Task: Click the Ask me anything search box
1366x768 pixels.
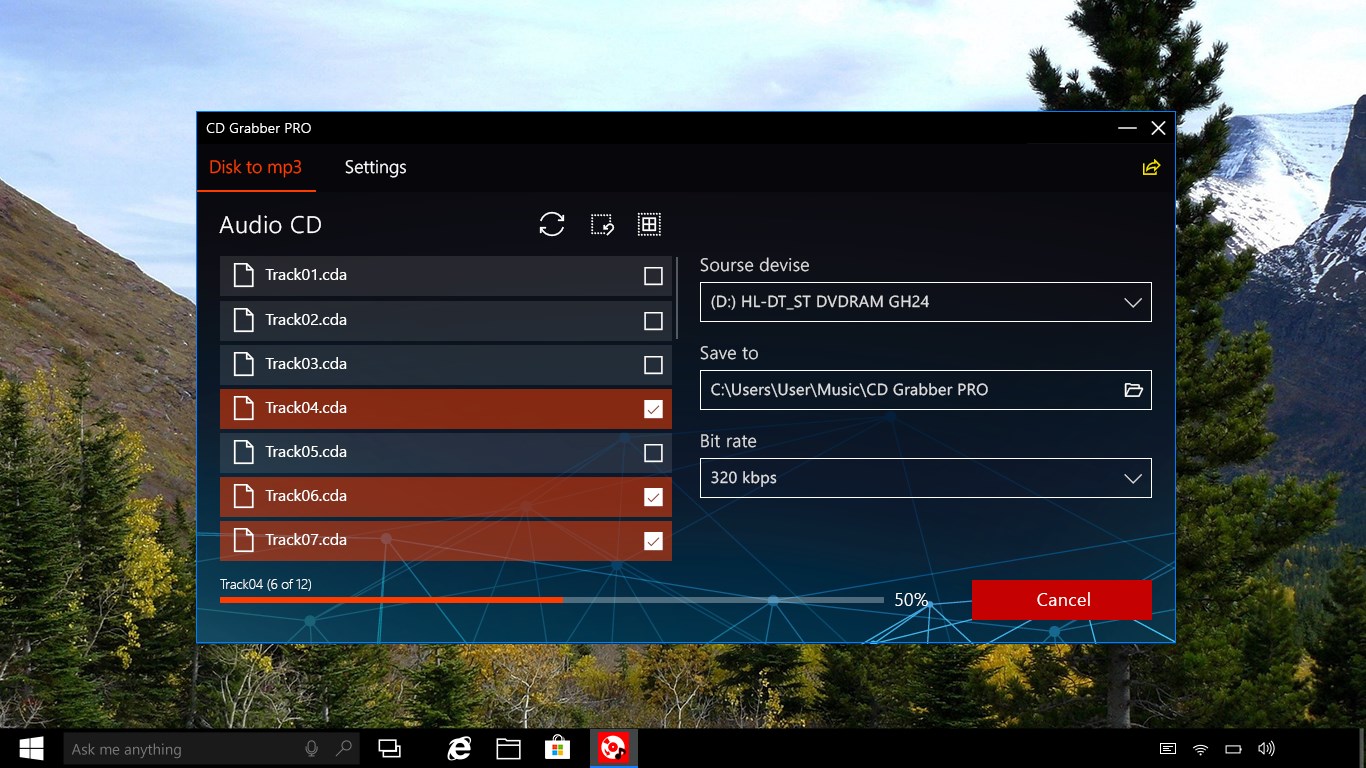Action: click(x=209, y=748)
